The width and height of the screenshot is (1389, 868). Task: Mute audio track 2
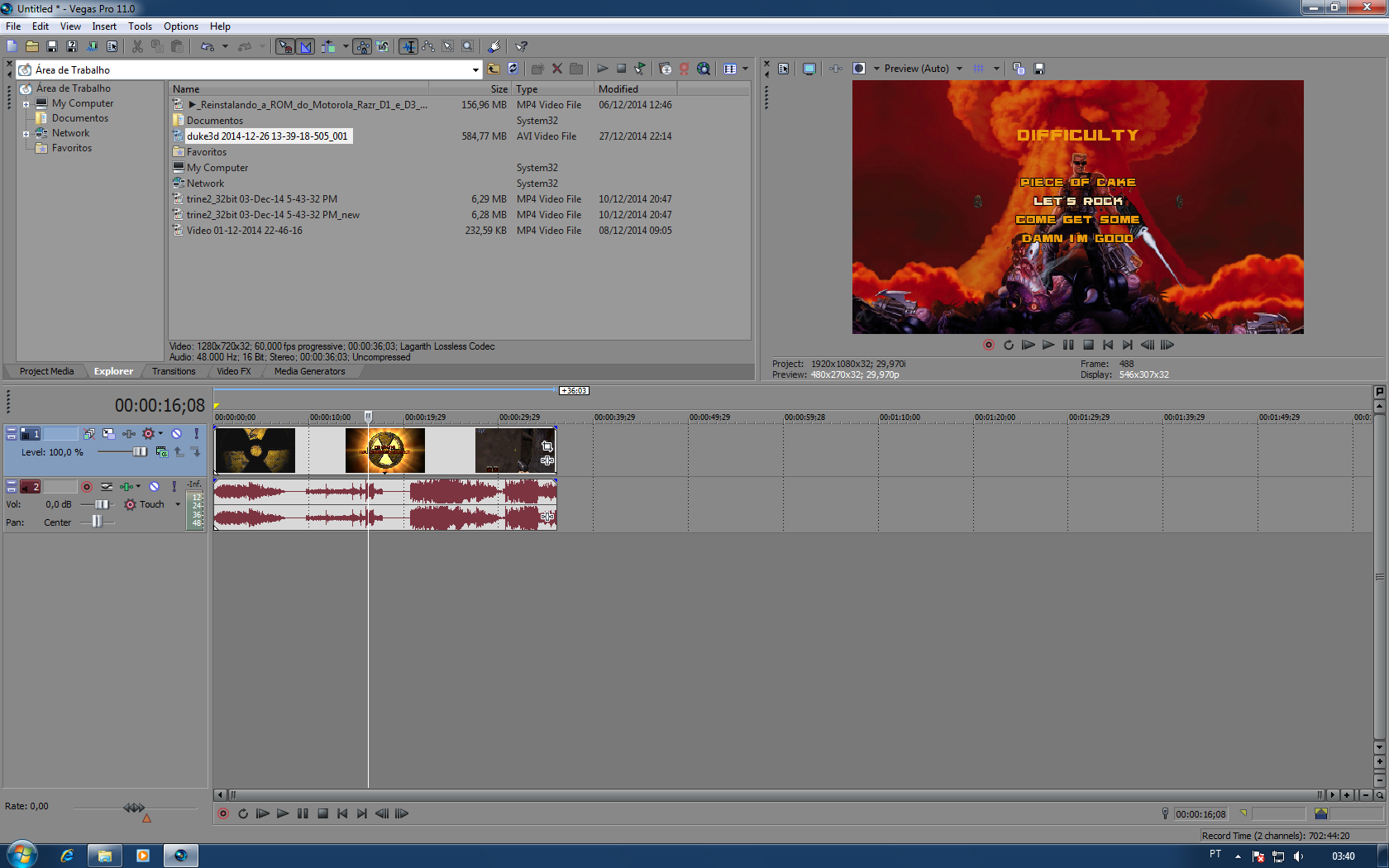pyautogui.click(x=154, y=487)
